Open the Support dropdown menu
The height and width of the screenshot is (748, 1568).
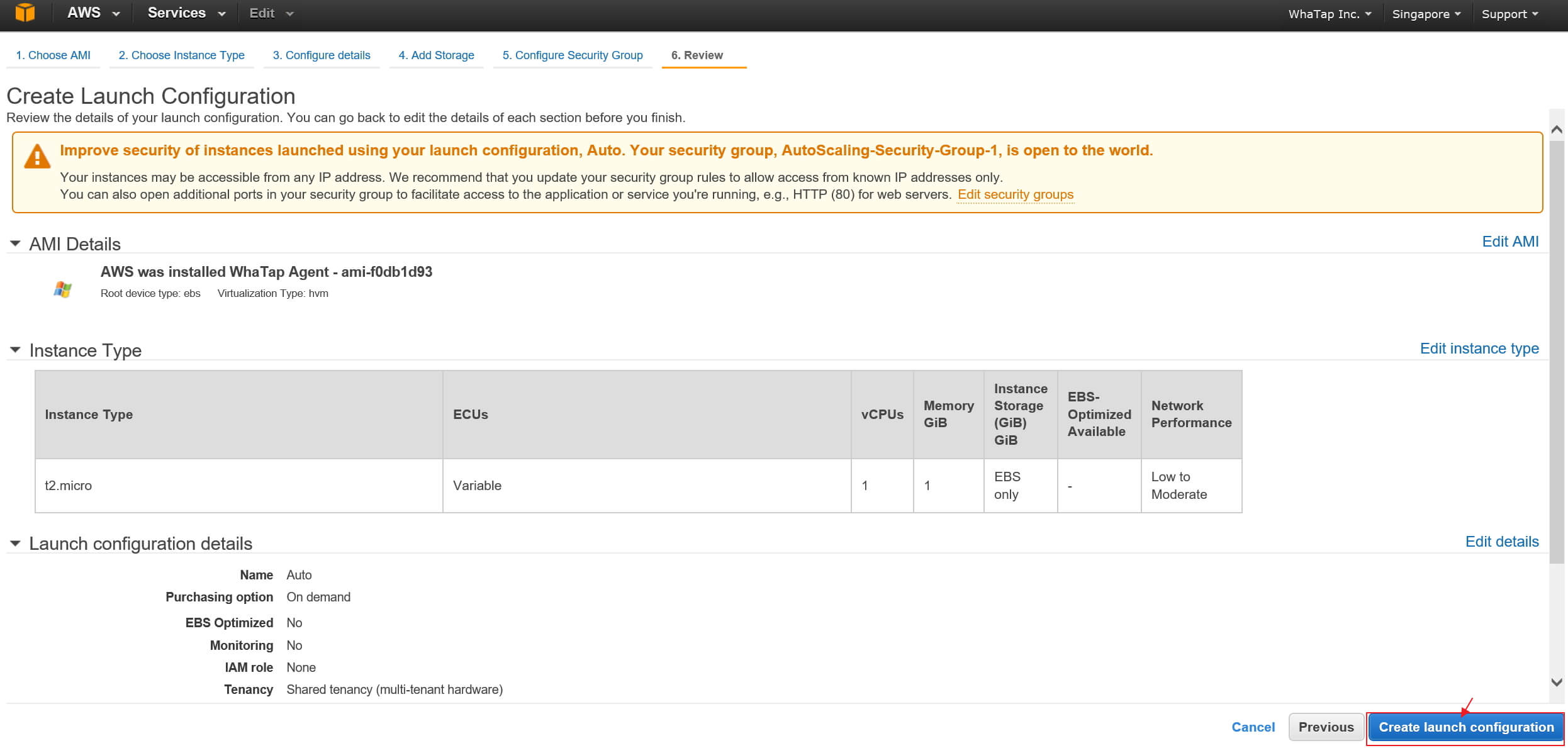pos(1509,14)
